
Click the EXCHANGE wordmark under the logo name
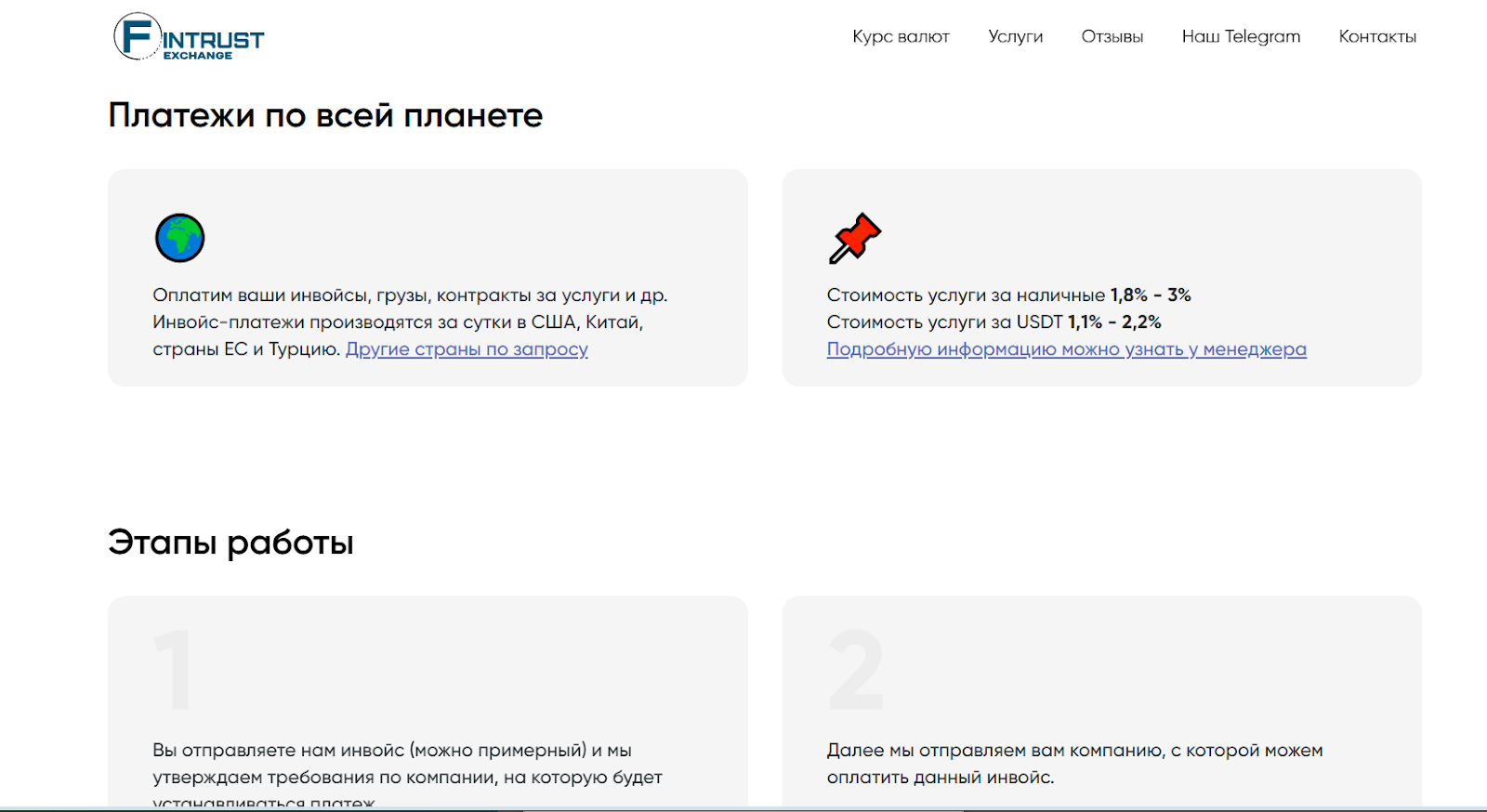coord(198,56)
